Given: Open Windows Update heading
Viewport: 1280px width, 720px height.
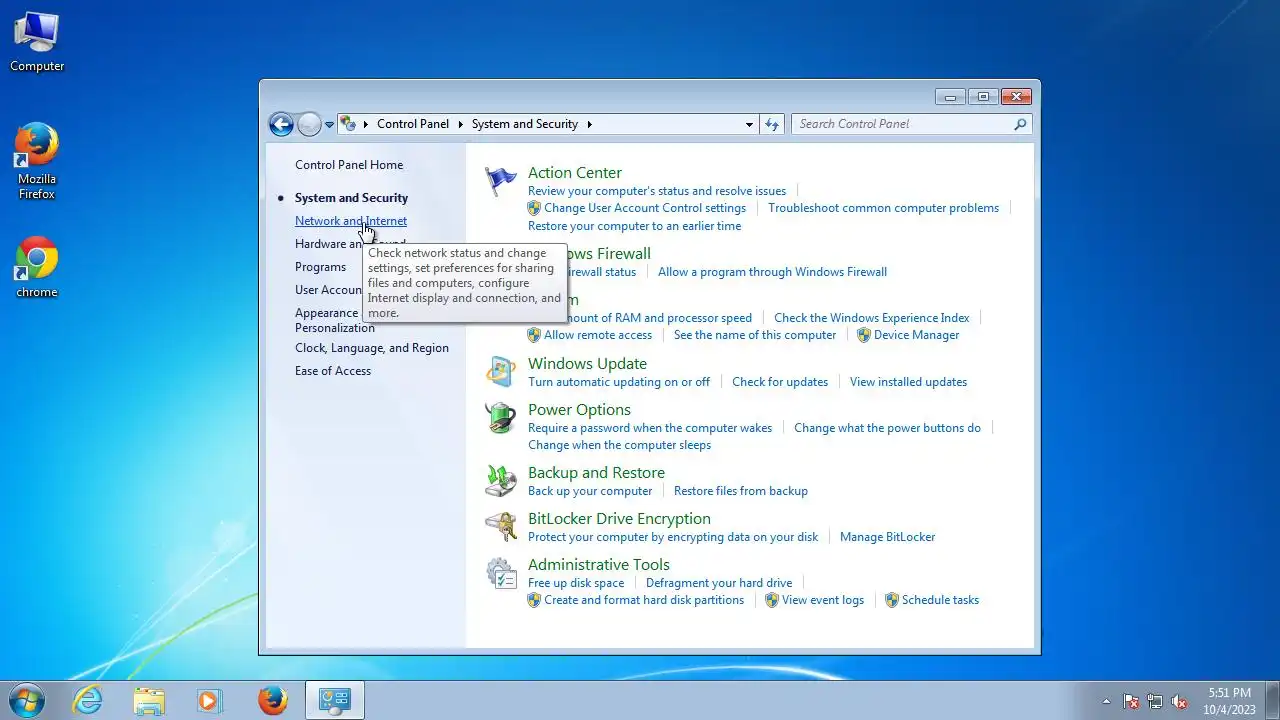Looking at the screenshot, I should tap(588, 364).
